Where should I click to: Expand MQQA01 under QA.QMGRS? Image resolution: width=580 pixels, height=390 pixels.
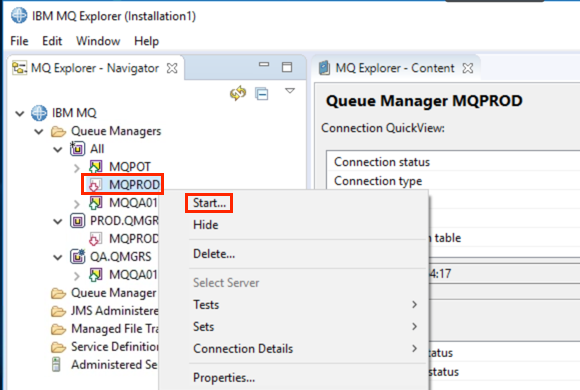[x=77, y=276]
